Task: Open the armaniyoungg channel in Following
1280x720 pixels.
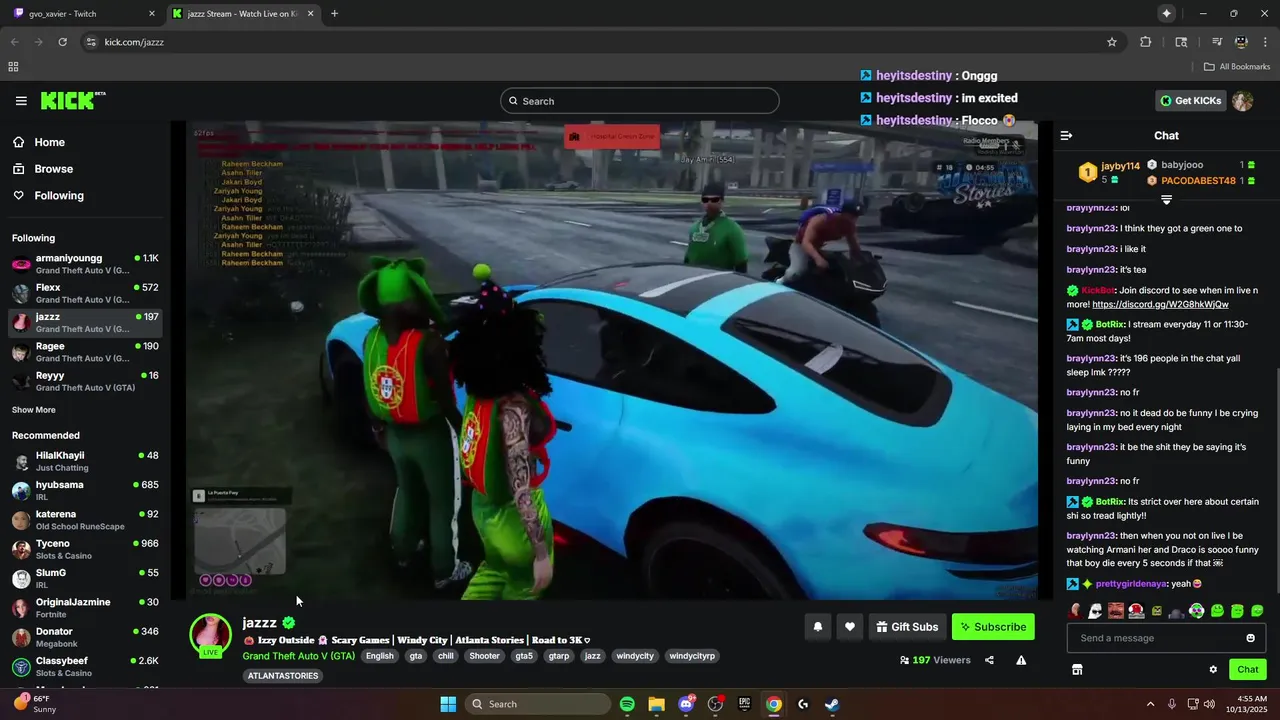Action: (x=85, y=264)
